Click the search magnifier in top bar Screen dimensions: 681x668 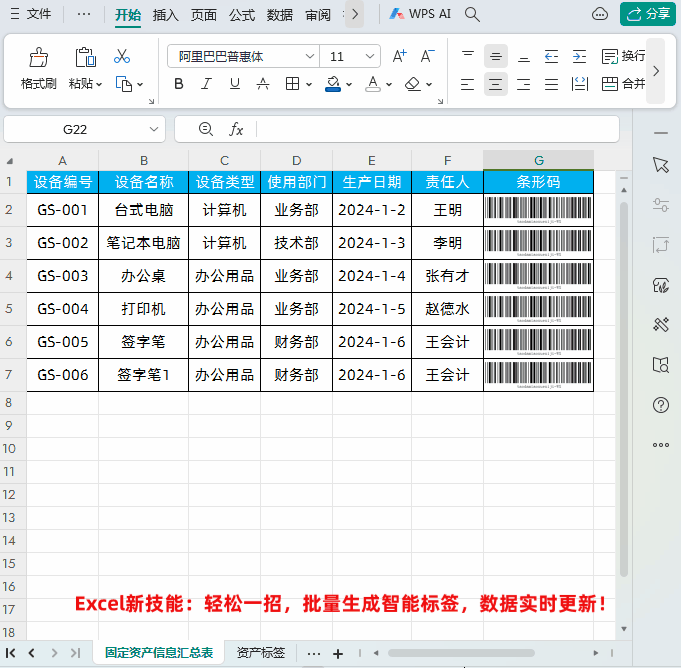click(472, 14)
